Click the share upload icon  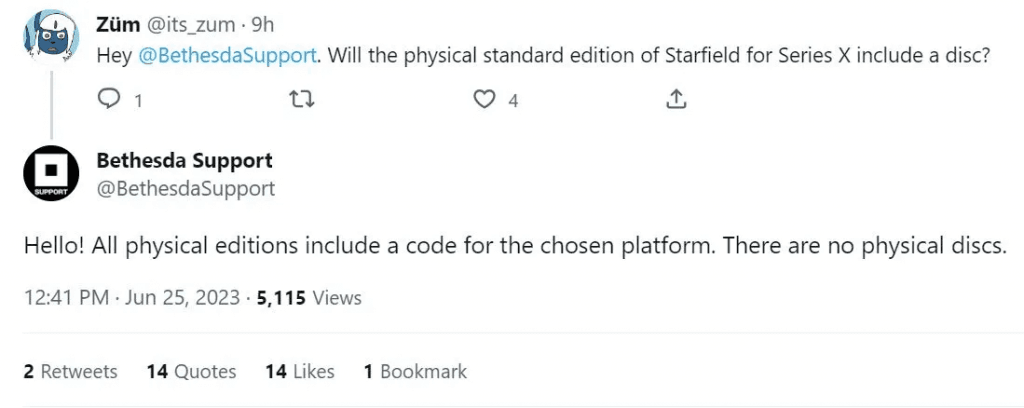tap(675, 99)
